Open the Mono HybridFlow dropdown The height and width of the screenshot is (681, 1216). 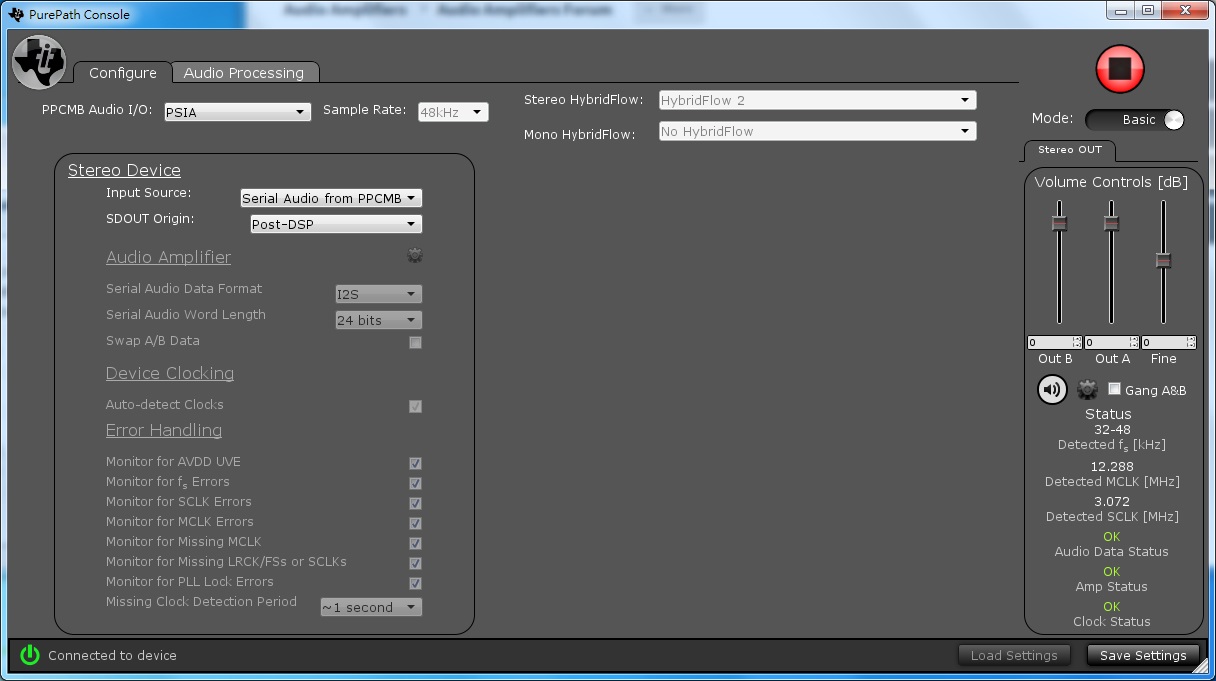click(x=817, y=131)
